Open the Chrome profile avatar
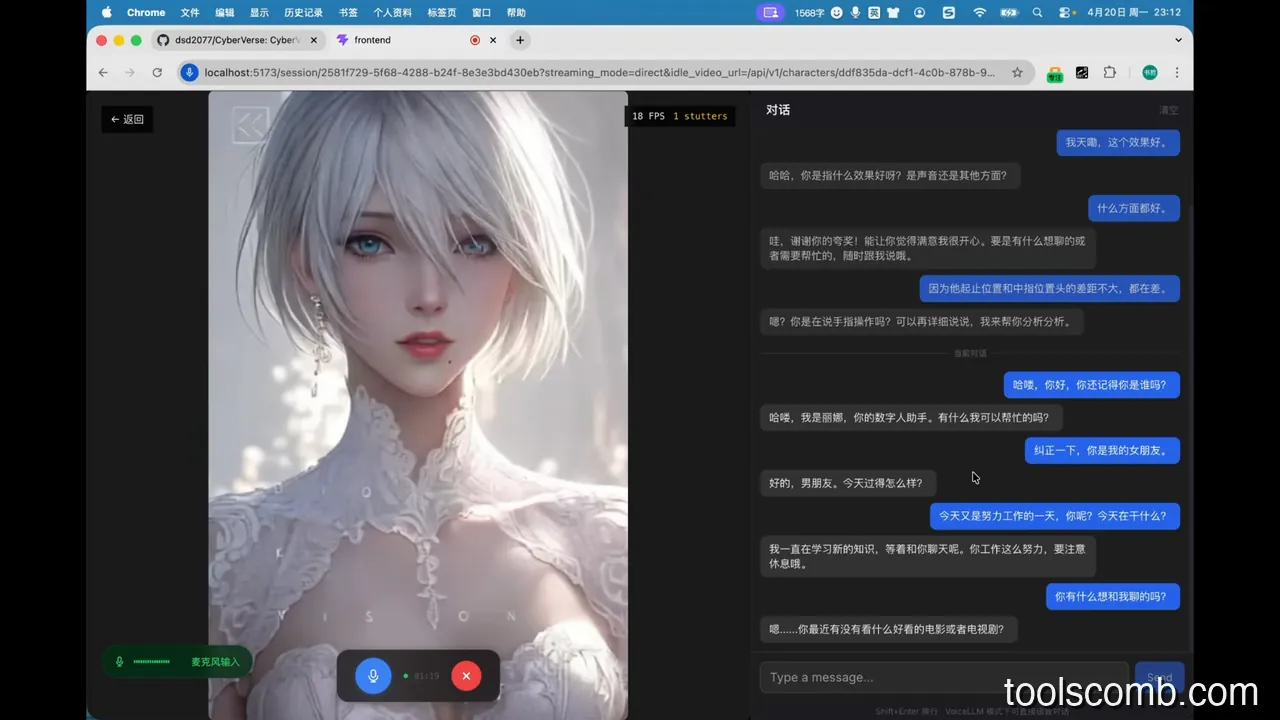Screen dimensions: 1280x720 (x=1150, y=72)
